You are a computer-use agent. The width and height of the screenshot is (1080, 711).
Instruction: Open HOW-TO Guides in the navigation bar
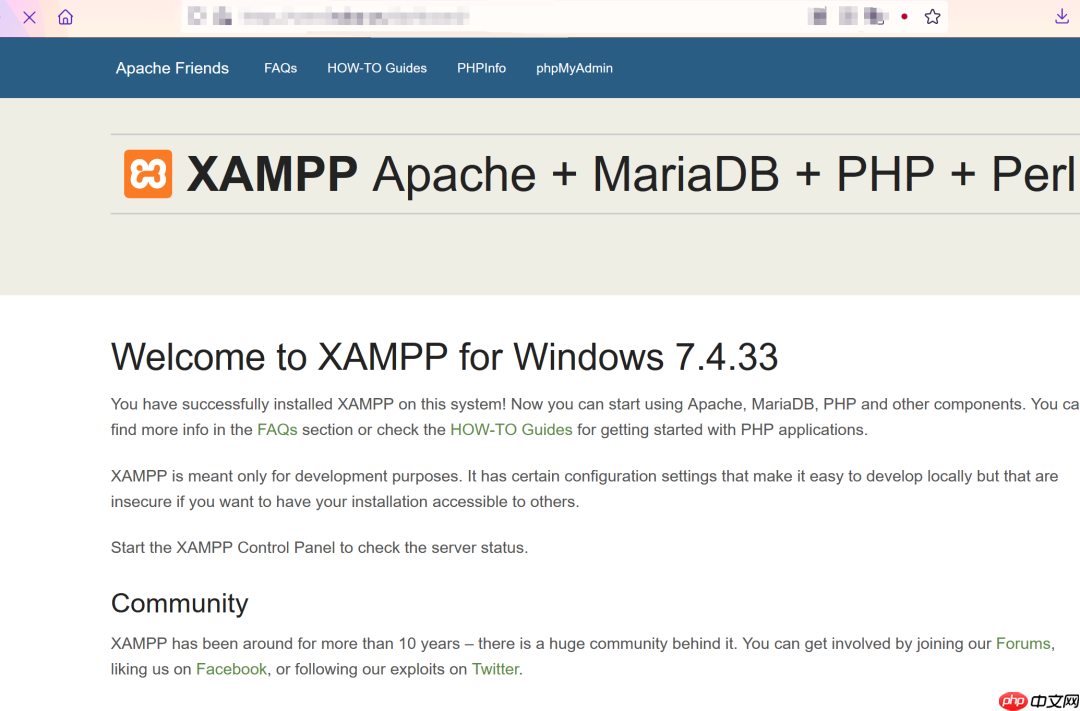click(x=377, y=68)
